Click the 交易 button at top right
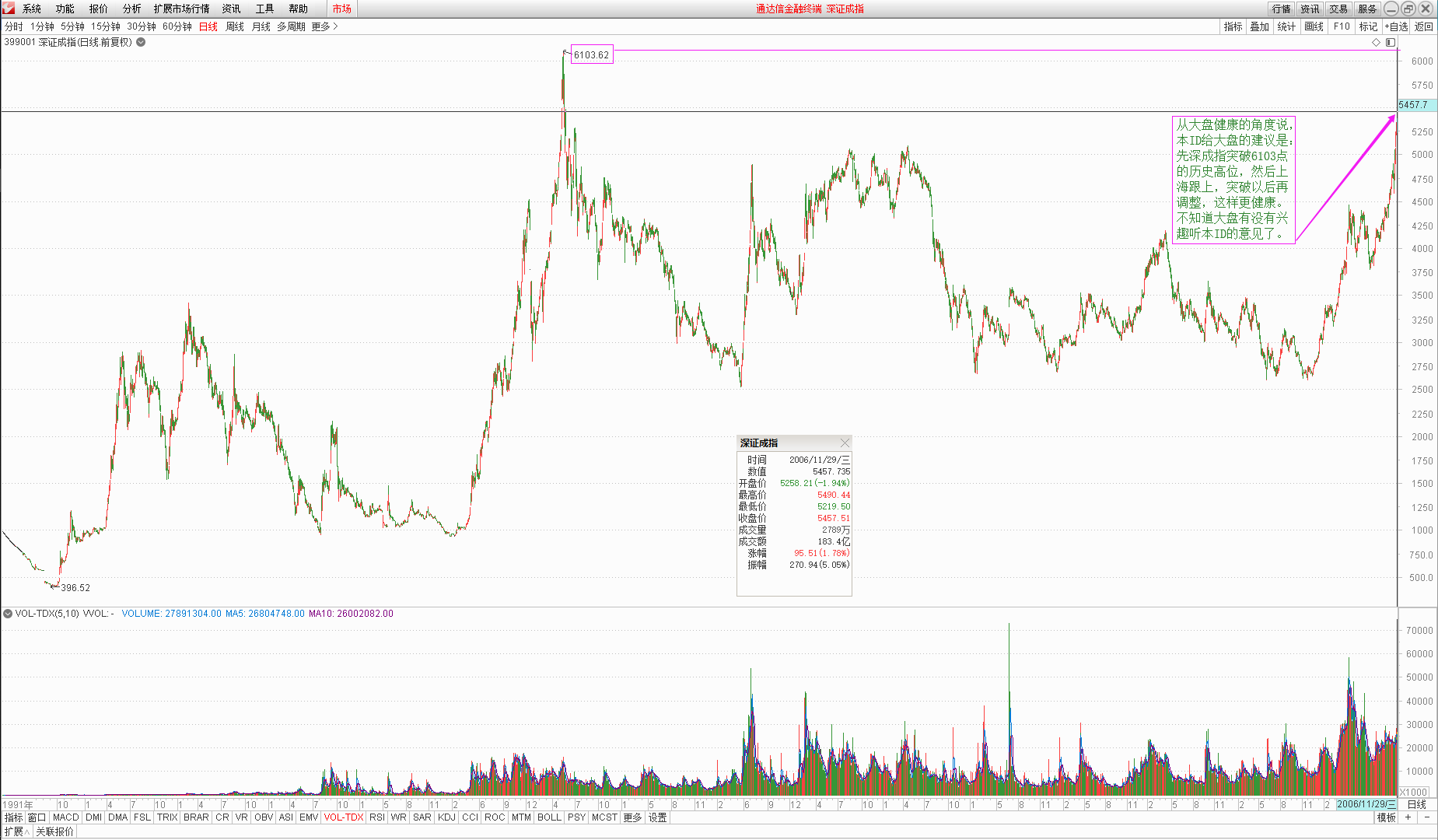Viewport: 1438px width, 840px height. (x=1338, y=9)
